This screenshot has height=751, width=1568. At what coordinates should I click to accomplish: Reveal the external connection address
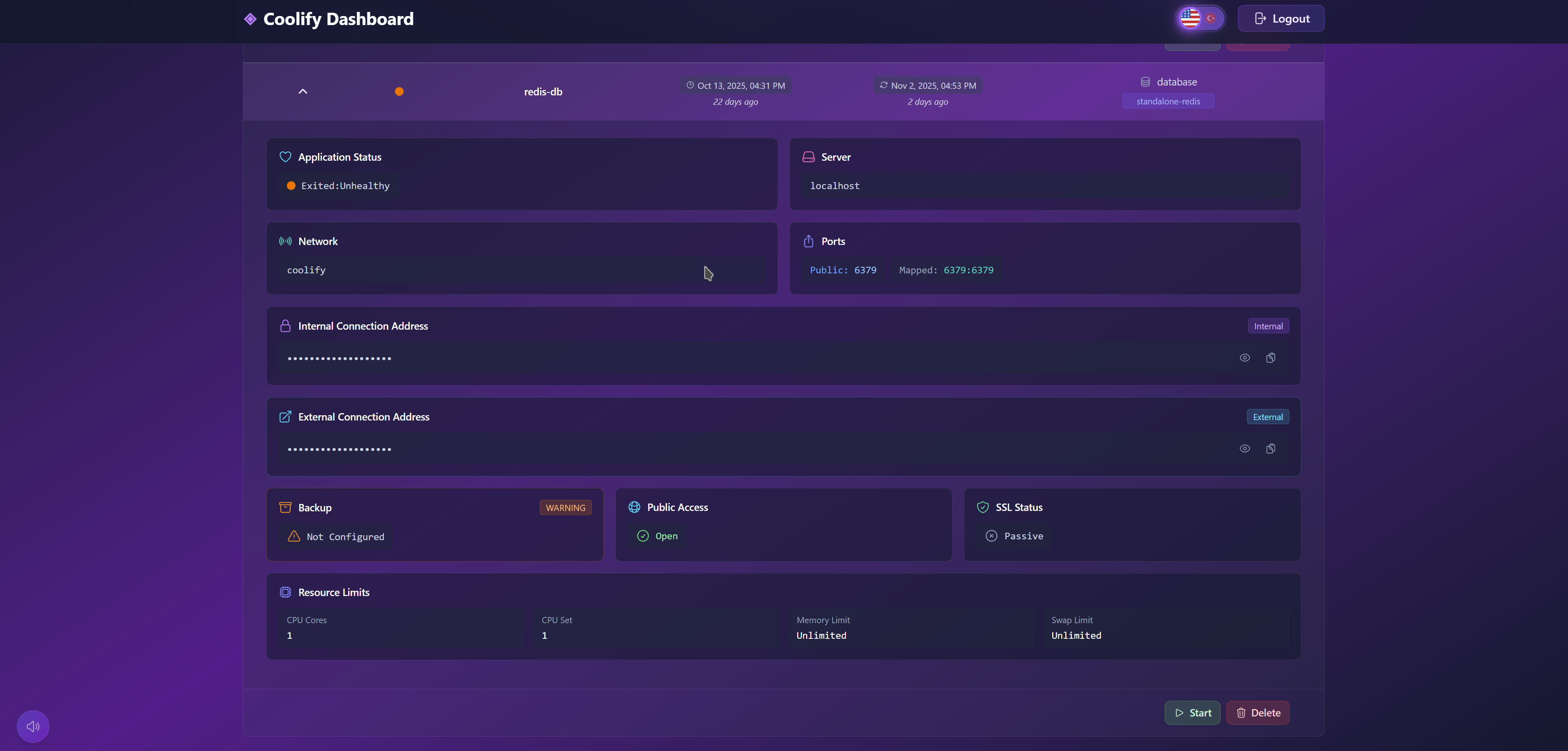(x=1244, y=448)
